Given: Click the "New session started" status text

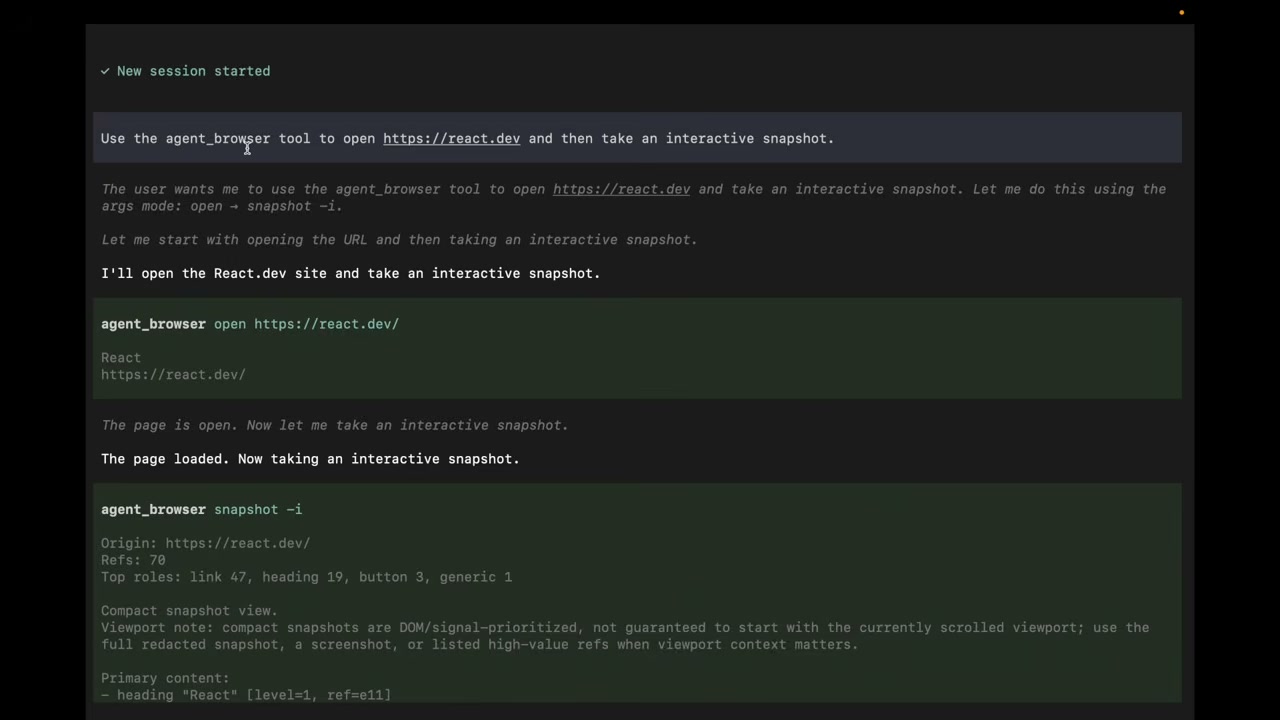Looking at the screenshot, I should 193,71.
